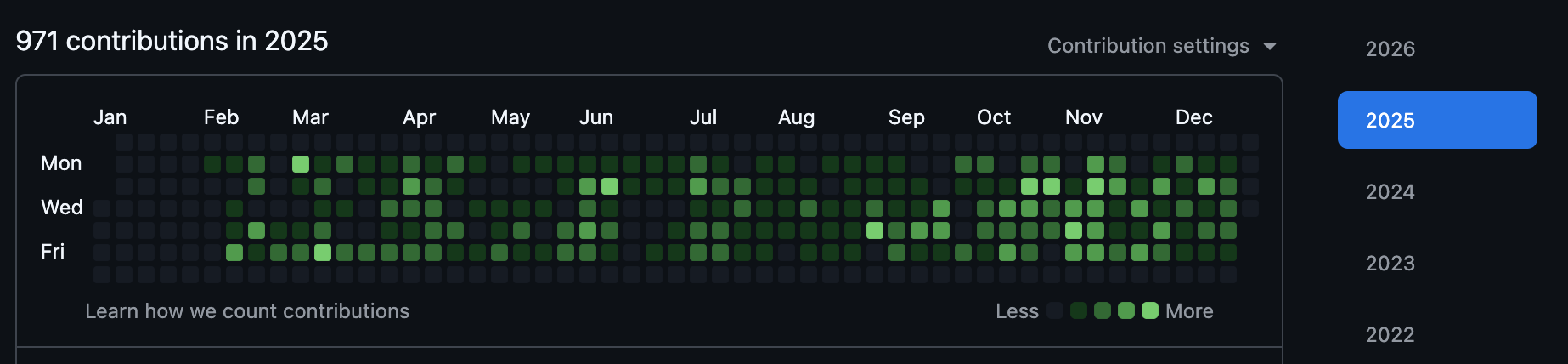Viewport: 1568px width, 364px height.
Task: Select the highlighted 2025 year button
Action: [1436, 120]
